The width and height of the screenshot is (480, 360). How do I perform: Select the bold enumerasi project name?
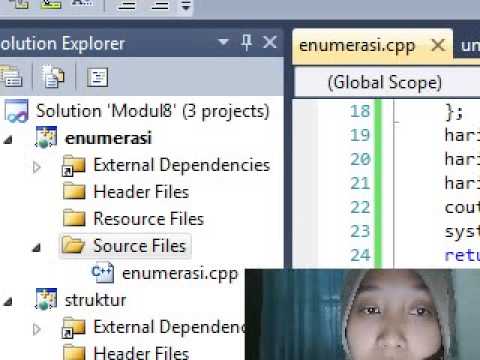tap(108, 138)
